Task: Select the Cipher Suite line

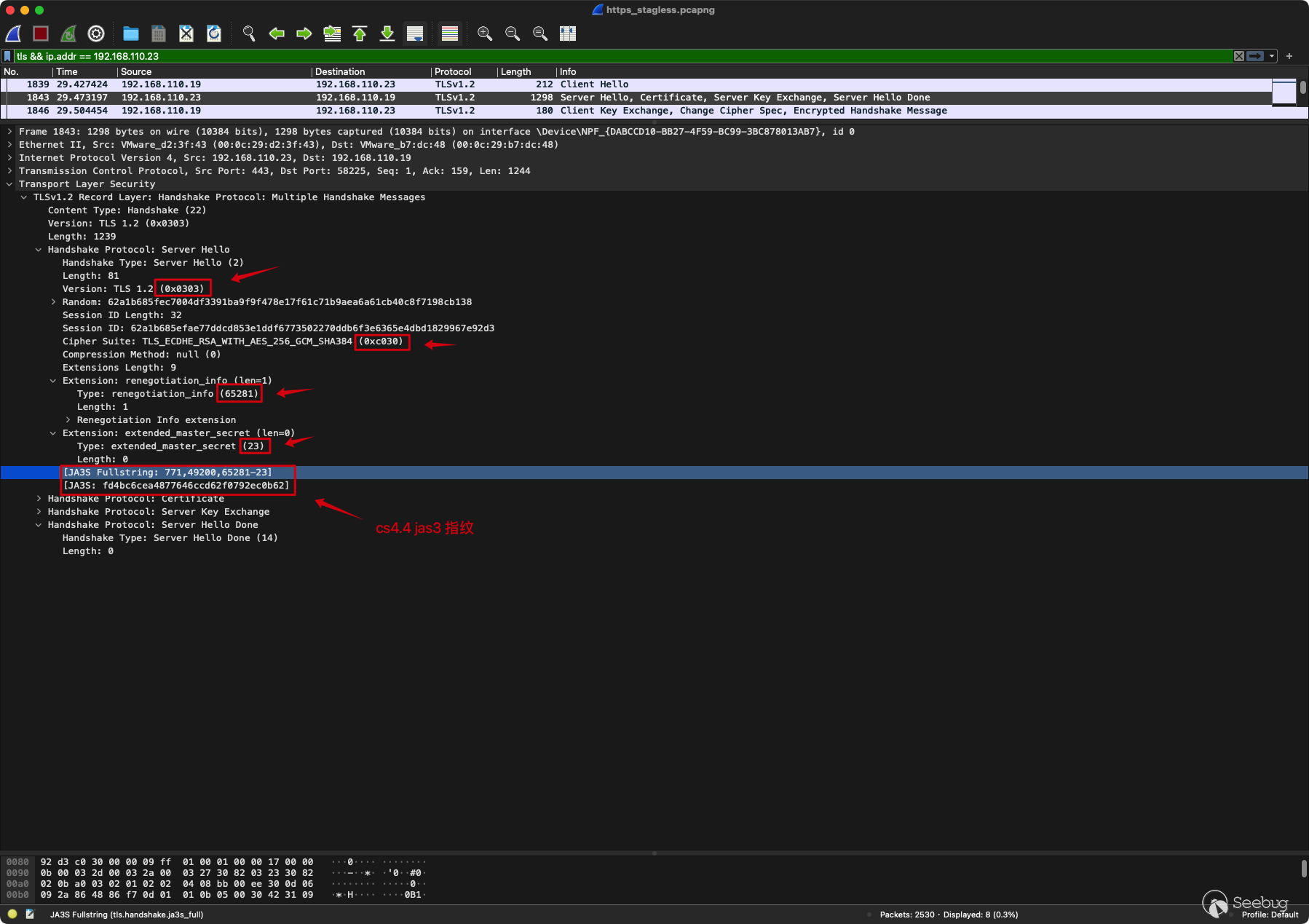Action: (654, 341)
